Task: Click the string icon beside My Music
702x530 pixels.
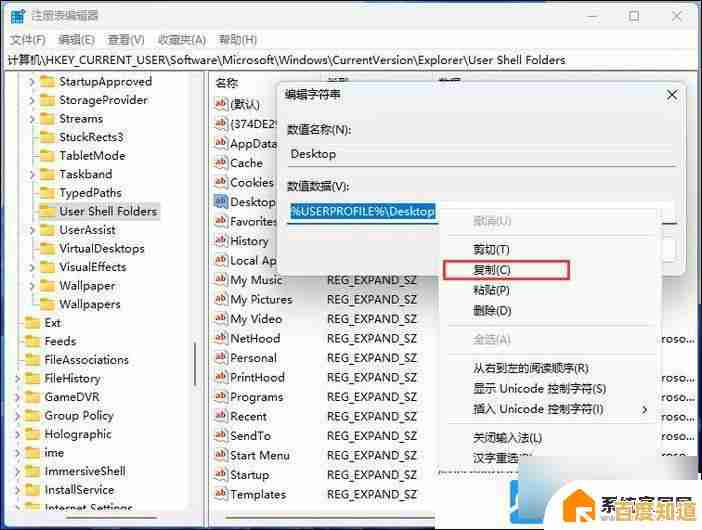Action: [x=221, y=279]
